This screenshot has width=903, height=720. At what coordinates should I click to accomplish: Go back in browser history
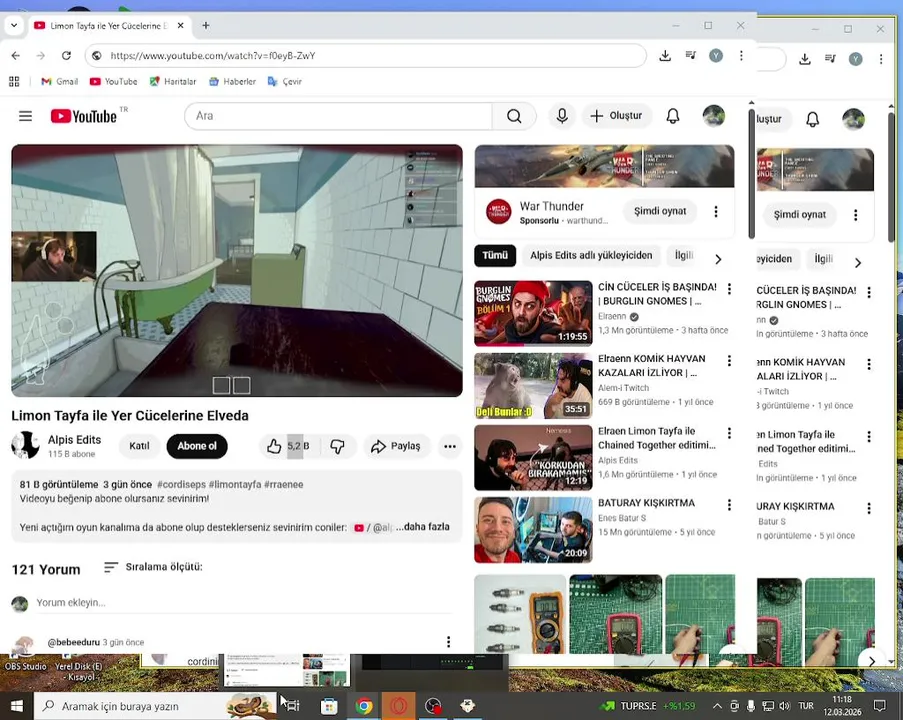(x=16, y=56)
